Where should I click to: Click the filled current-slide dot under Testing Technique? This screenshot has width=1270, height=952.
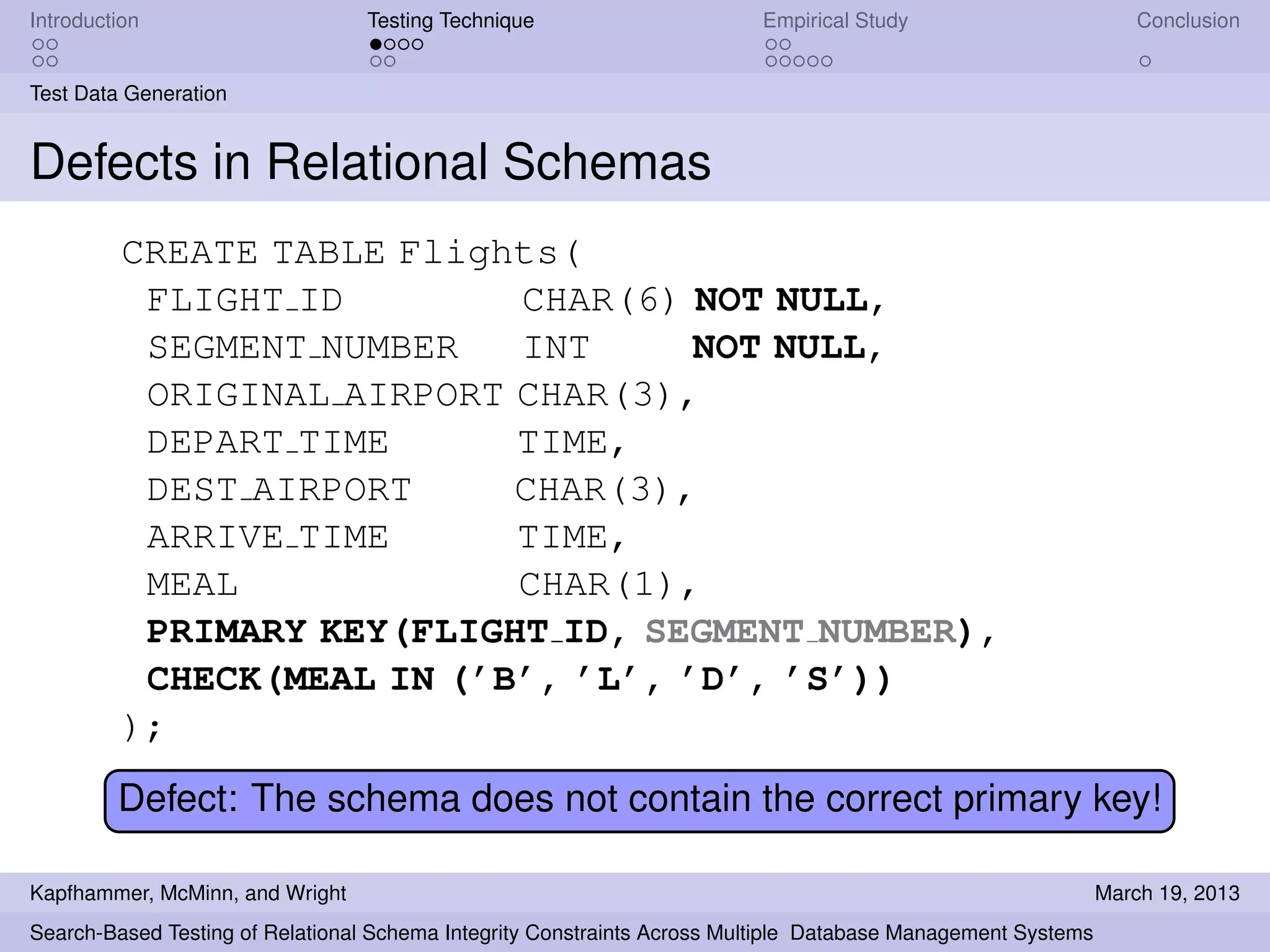[x=376, y=44]
